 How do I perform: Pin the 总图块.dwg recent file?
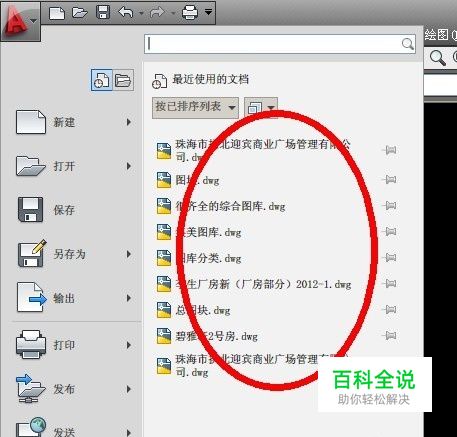tap(389, 310)
